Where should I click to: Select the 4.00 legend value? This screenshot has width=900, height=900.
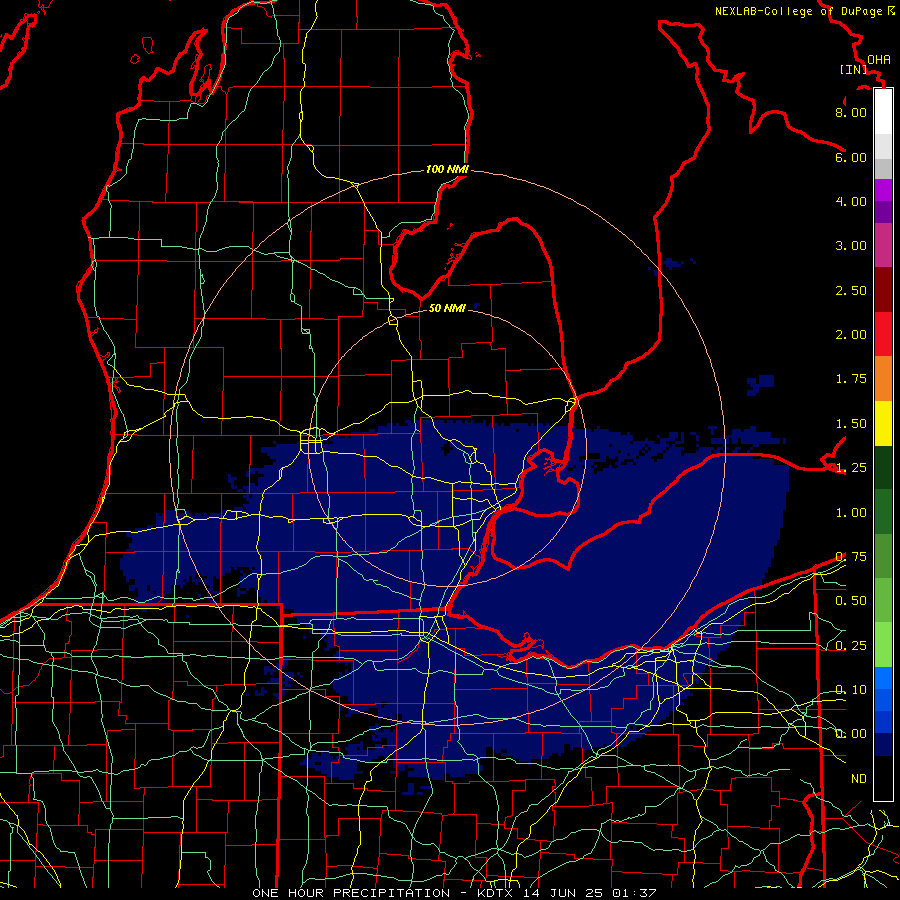[851, 201]
